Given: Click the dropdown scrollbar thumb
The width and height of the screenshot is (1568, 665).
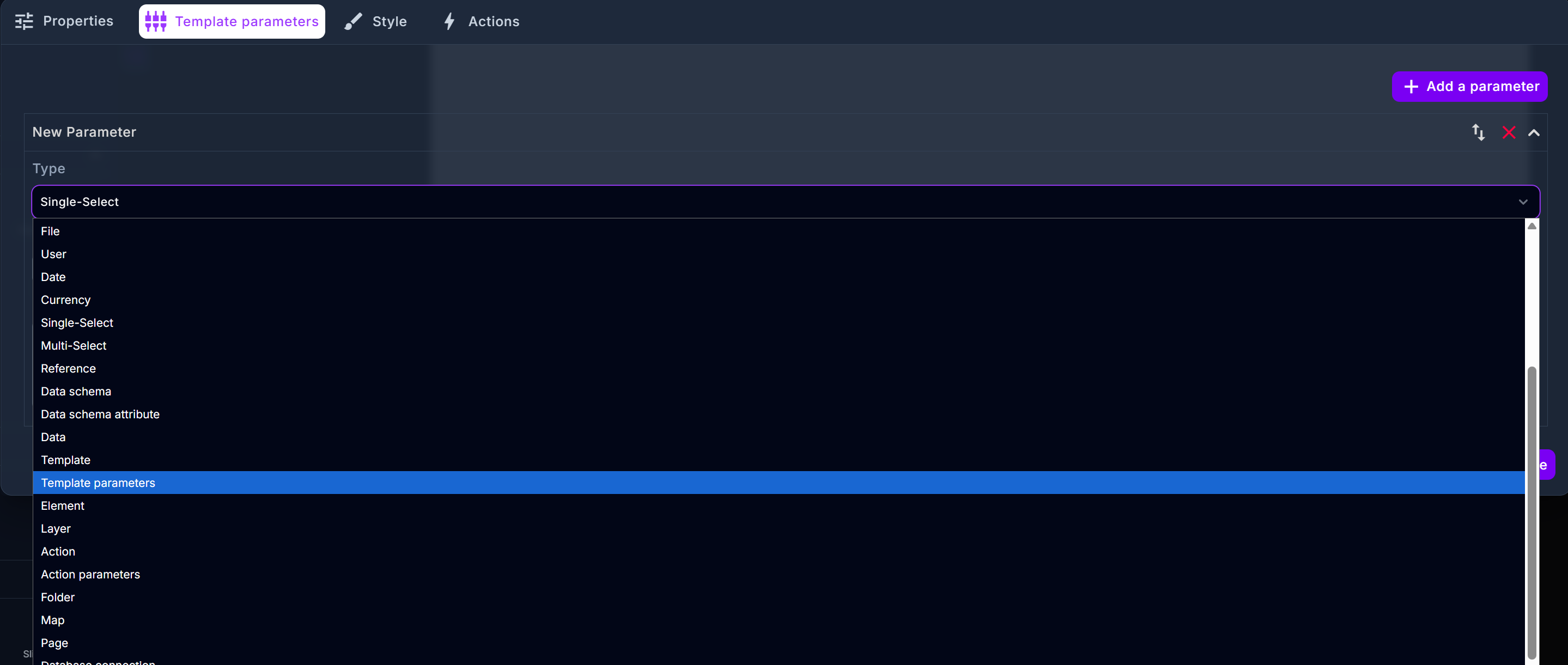Looking at the screenshot, I should [1532, 511].
